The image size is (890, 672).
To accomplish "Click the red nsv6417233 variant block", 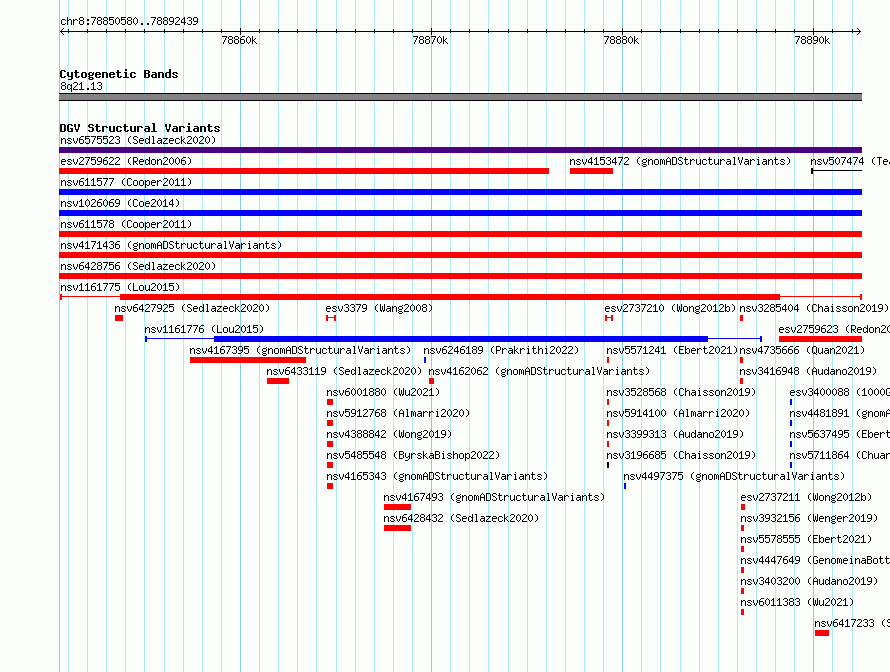I will (822, 633).
